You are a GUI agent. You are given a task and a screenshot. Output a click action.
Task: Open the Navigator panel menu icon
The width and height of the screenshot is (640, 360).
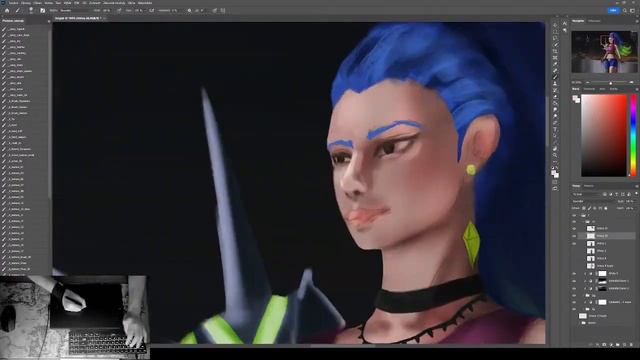click(637, 21)
